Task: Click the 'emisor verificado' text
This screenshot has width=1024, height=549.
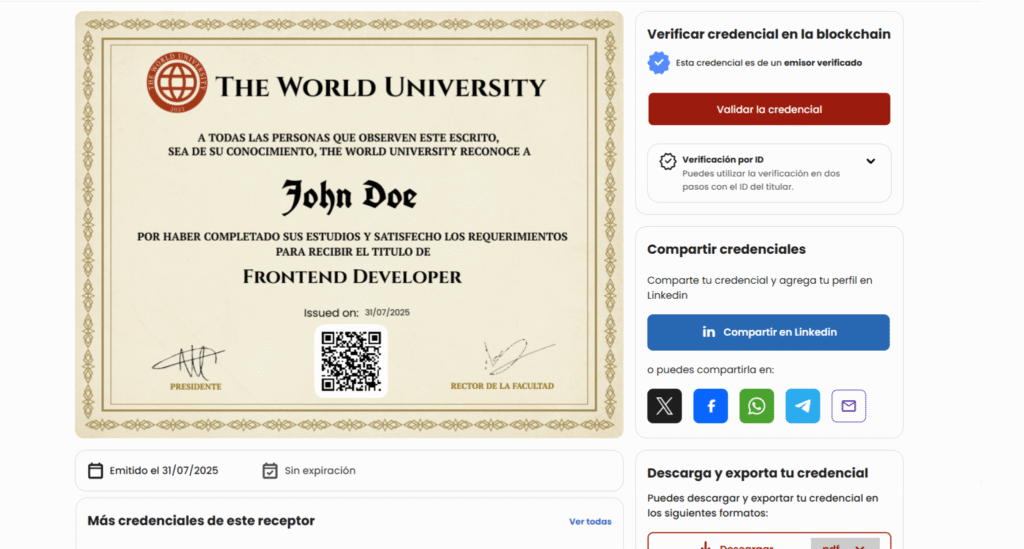Action: [822, 63]
